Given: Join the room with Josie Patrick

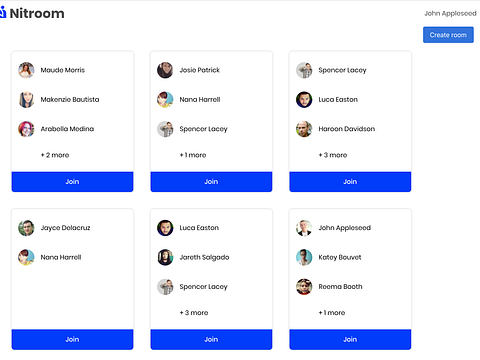Looking at the screenshot, I should (x=211, y=182).
